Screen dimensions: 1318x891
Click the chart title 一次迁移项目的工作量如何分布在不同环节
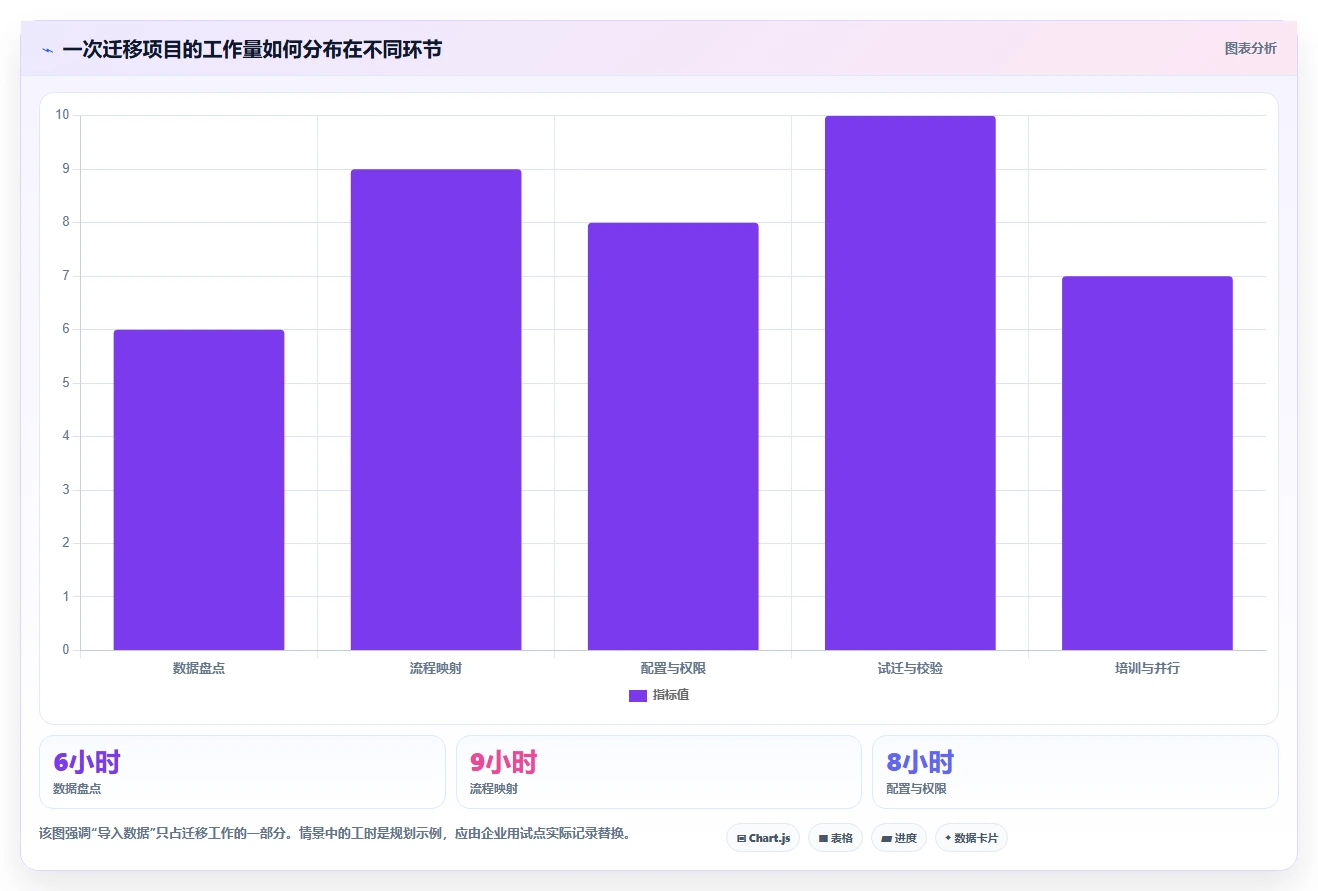tap(252, 49)
